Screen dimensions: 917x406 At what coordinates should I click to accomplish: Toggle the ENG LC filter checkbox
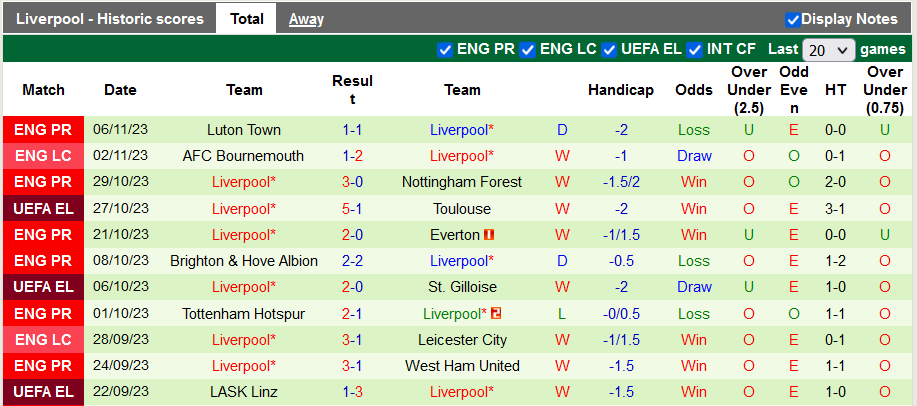pos(527,49)
